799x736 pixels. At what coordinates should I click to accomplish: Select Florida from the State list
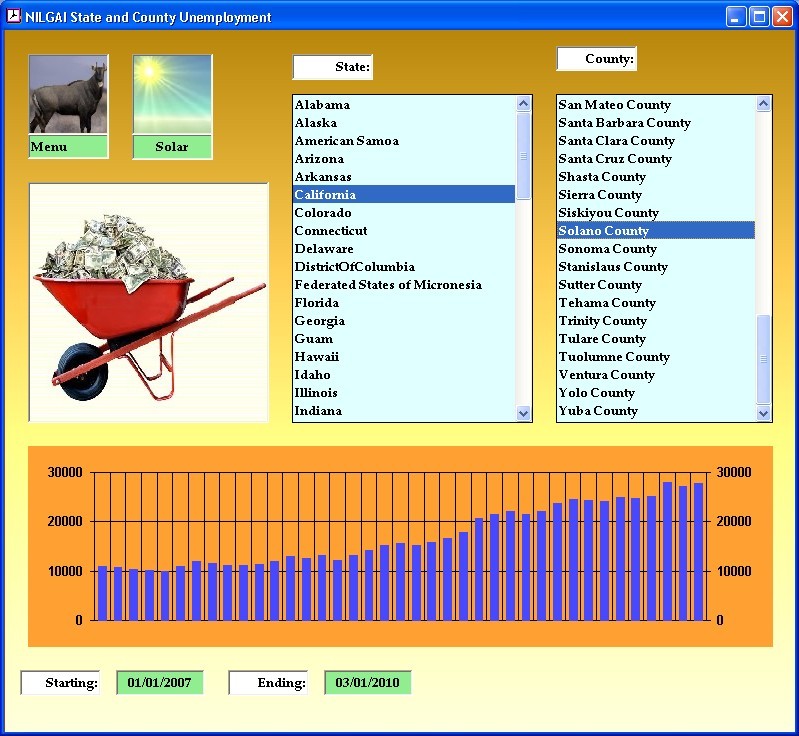coord(317,303)
